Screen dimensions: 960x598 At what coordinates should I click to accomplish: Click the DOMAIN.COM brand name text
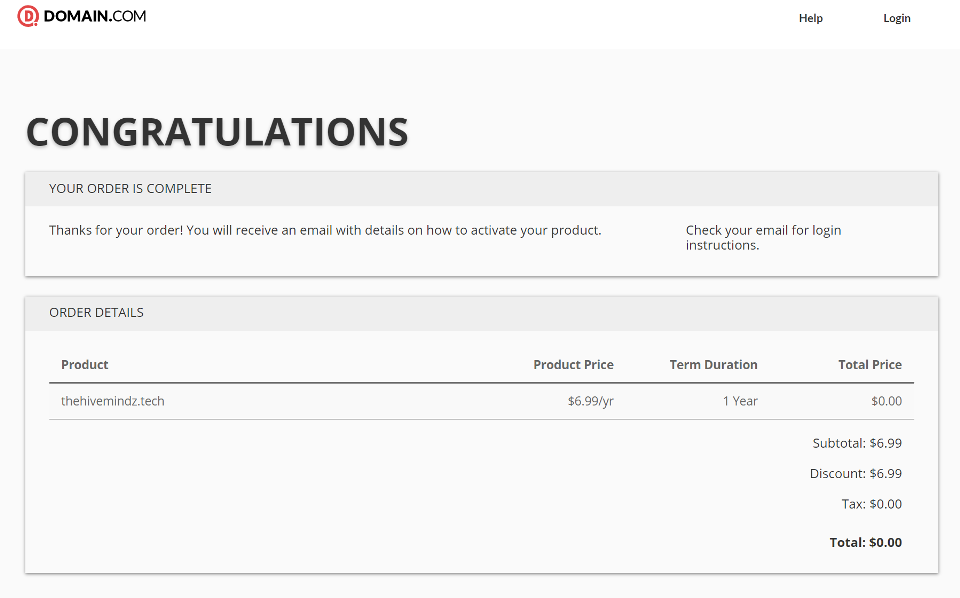(95, 17)
